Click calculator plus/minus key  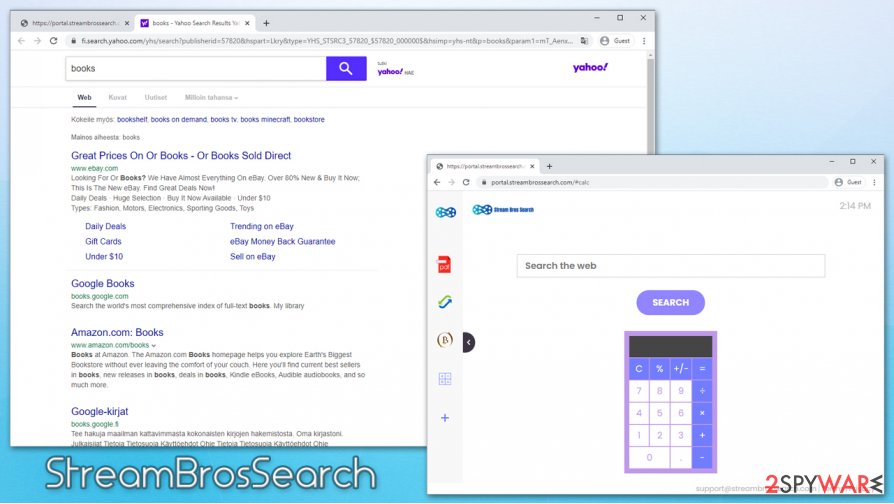681,369
